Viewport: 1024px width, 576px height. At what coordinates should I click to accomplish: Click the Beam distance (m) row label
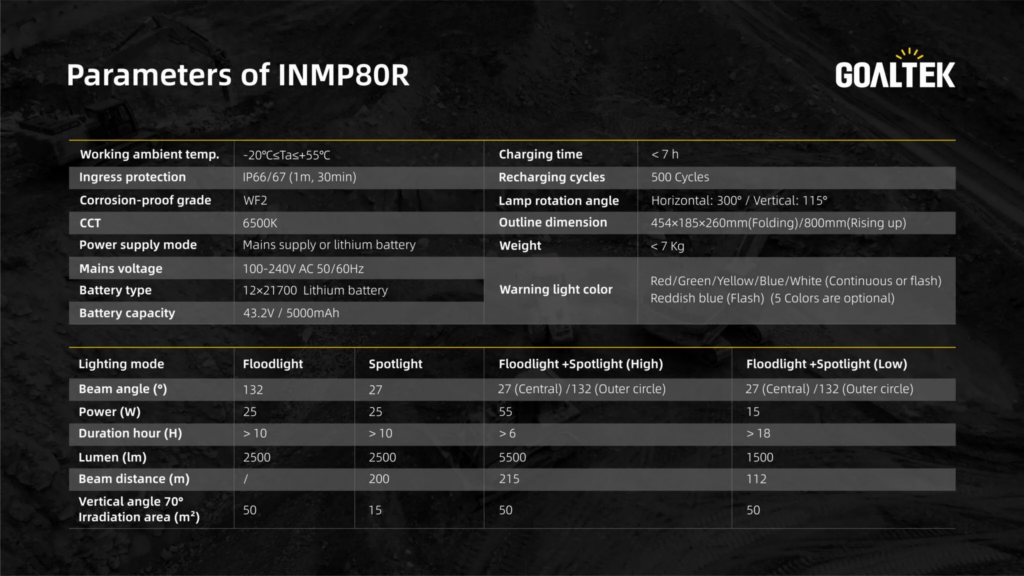(x=134, y=479)
